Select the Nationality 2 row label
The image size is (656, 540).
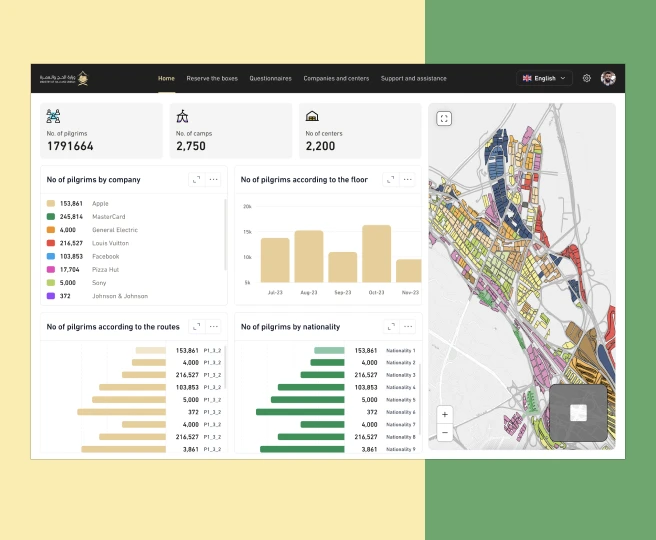point(400,363)
